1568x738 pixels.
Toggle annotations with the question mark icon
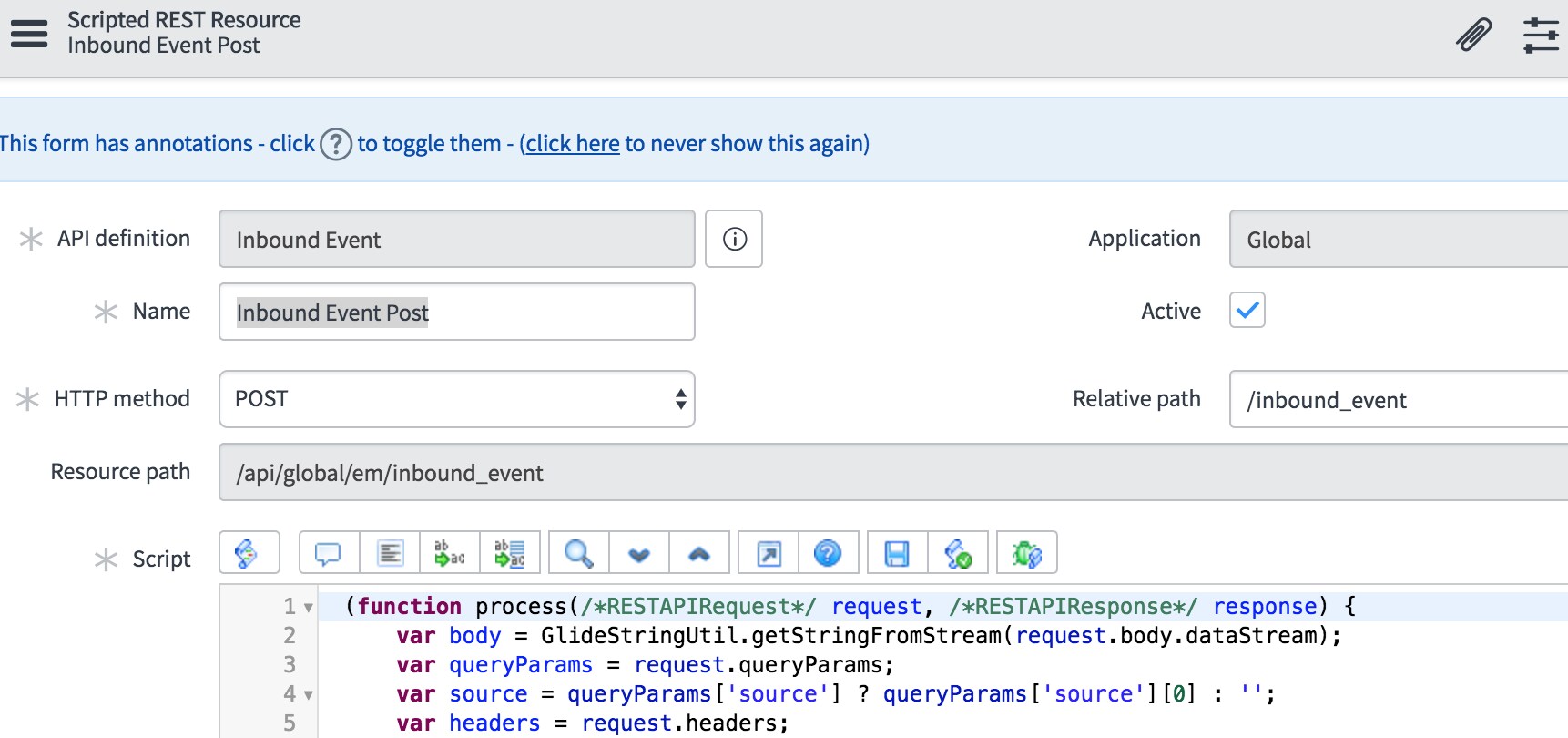tap(336, 144)
